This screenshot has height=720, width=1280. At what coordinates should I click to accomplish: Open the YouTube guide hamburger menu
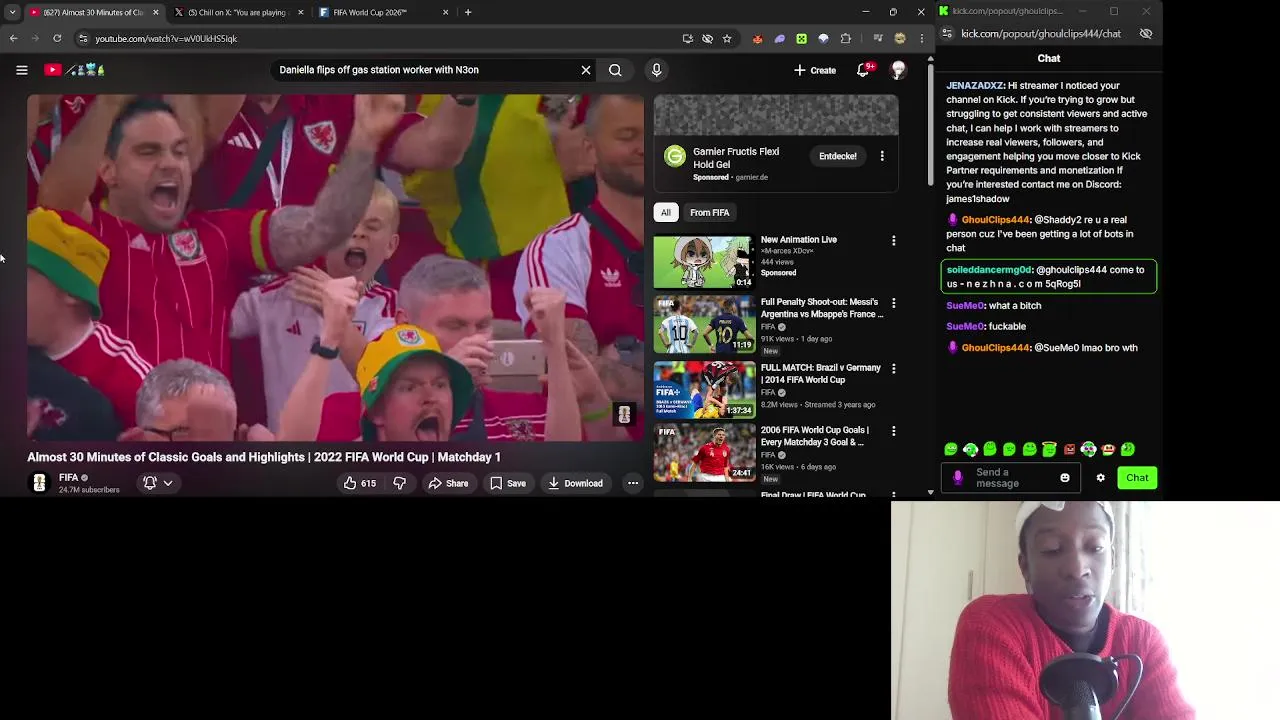coord(21,70)
